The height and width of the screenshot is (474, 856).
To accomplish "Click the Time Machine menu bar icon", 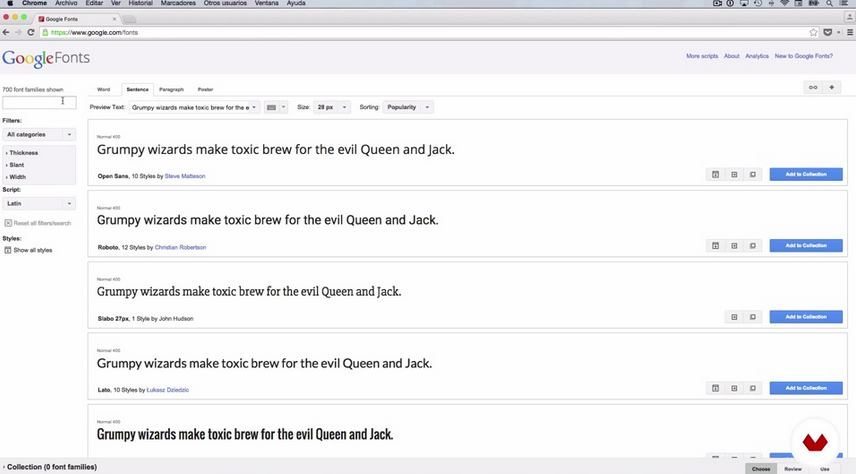I will (758, 3).
